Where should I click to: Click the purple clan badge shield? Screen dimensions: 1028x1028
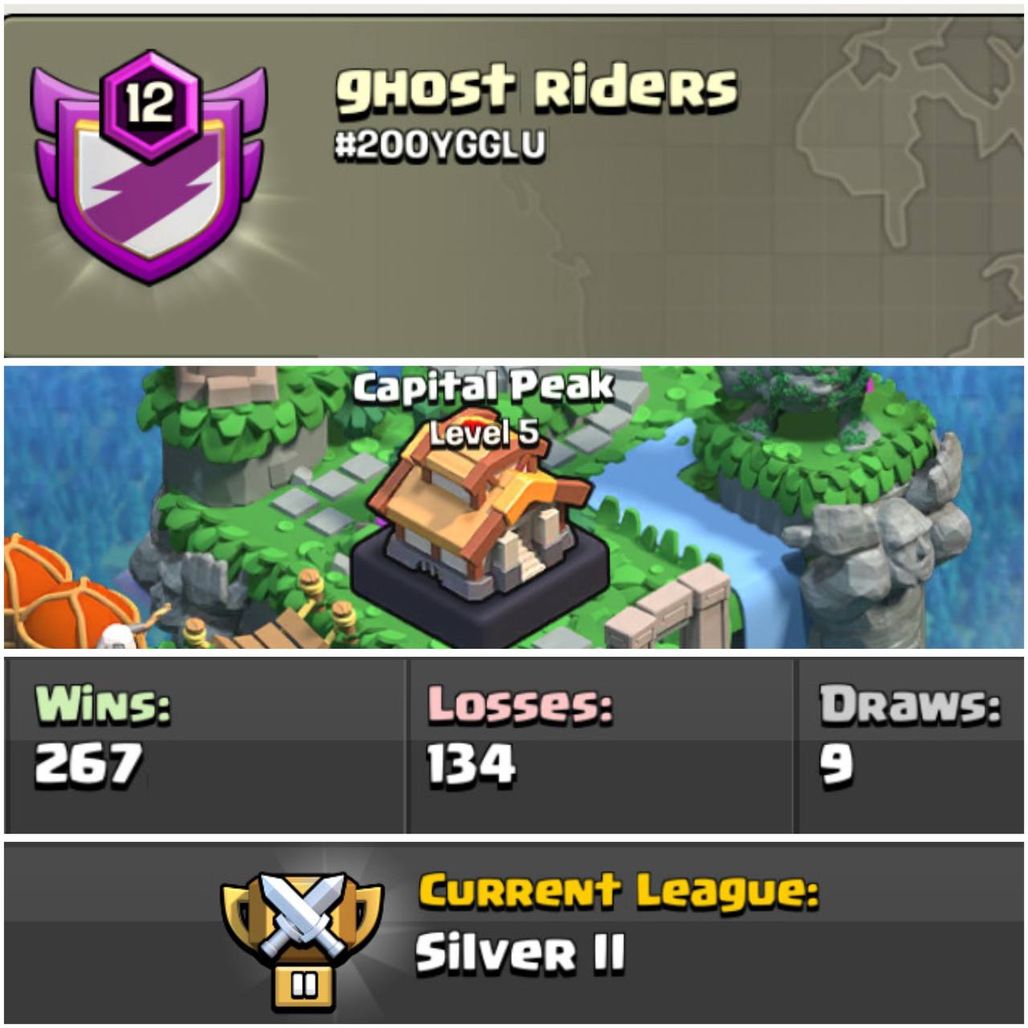pos(149,167)
